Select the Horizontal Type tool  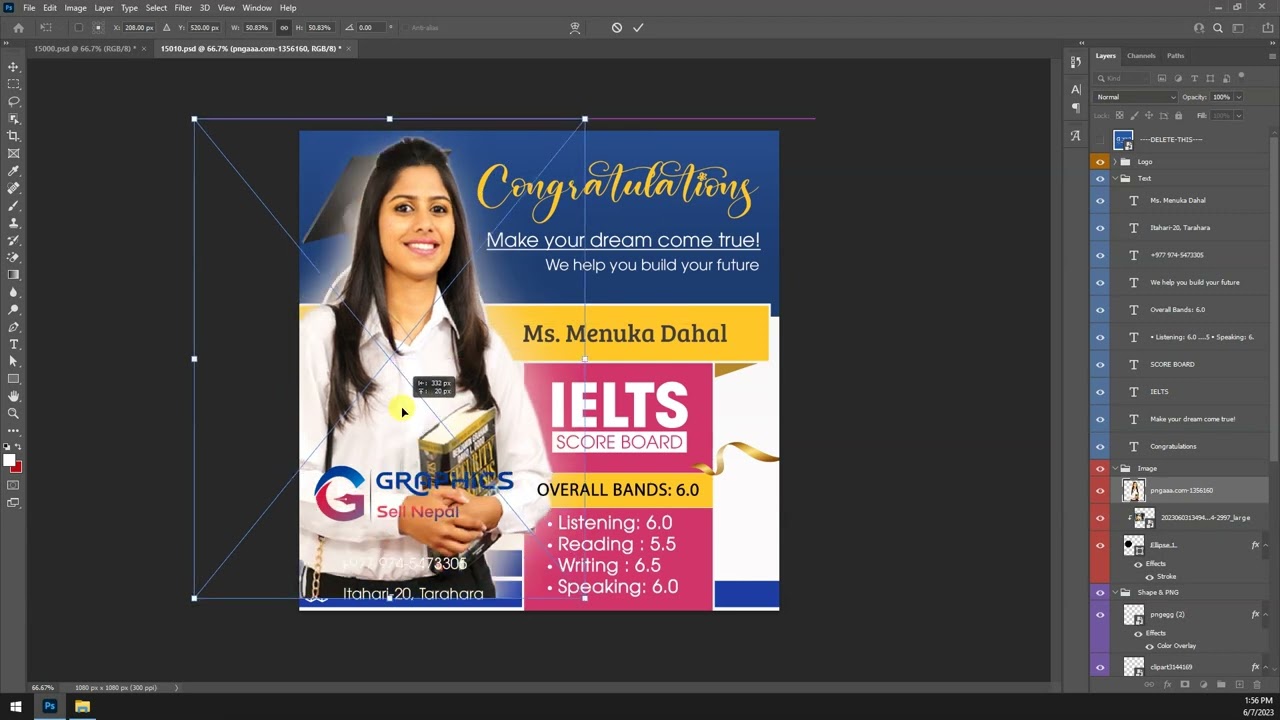pyautogui.click(x=13, y=344)
